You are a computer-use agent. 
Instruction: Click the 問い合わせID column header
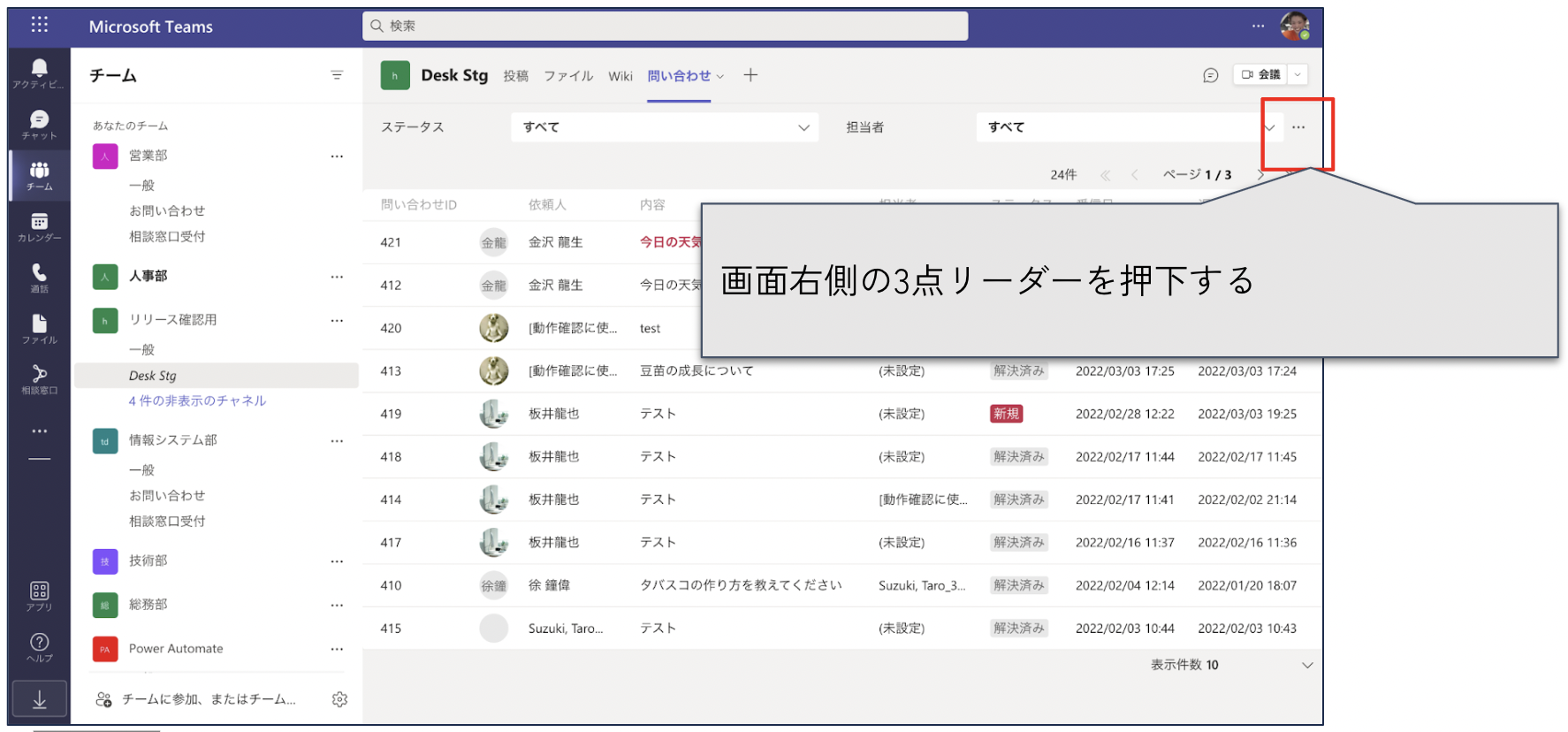(419, 205)
